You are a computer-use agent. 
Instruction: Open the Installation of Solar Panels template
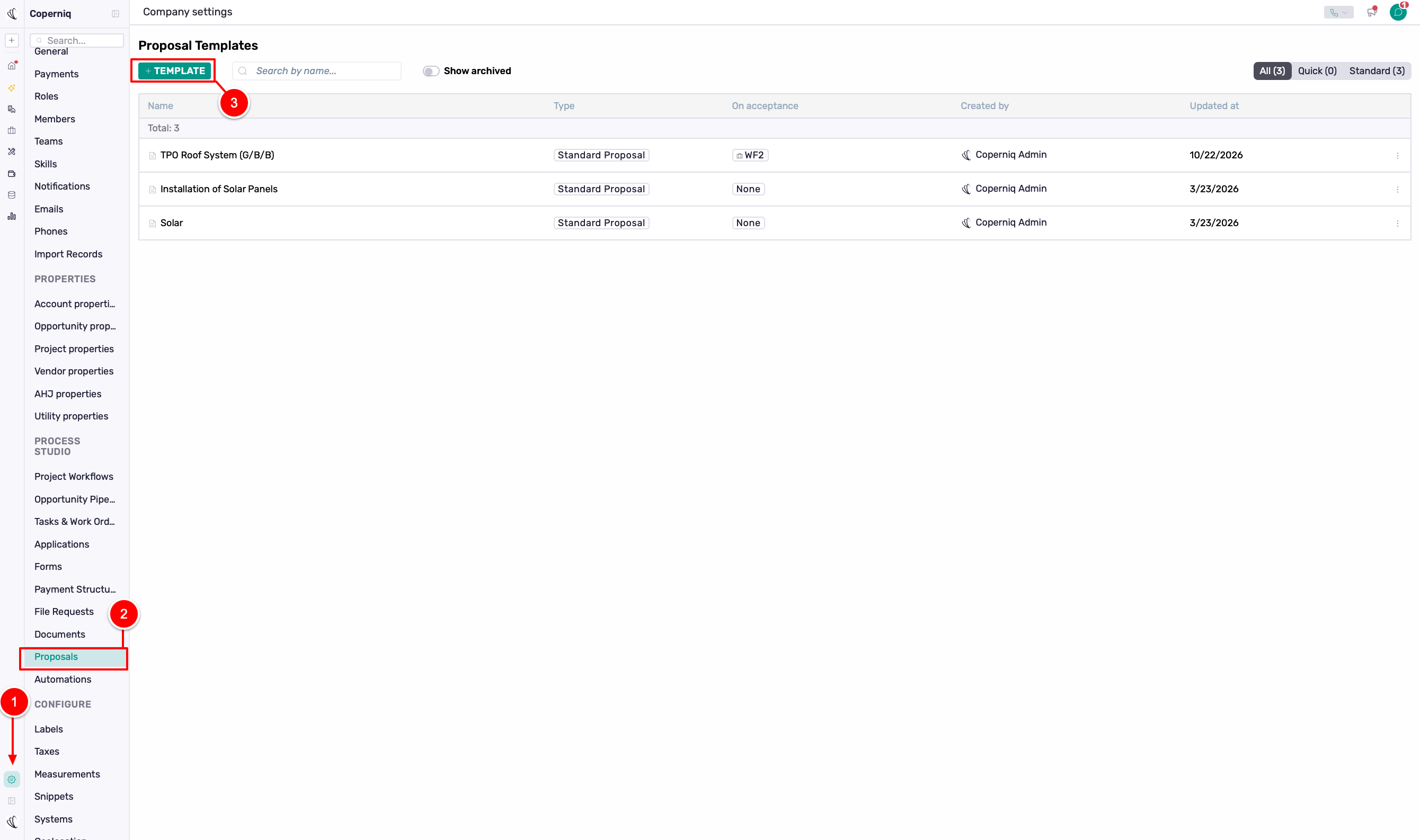click(218, 189)
